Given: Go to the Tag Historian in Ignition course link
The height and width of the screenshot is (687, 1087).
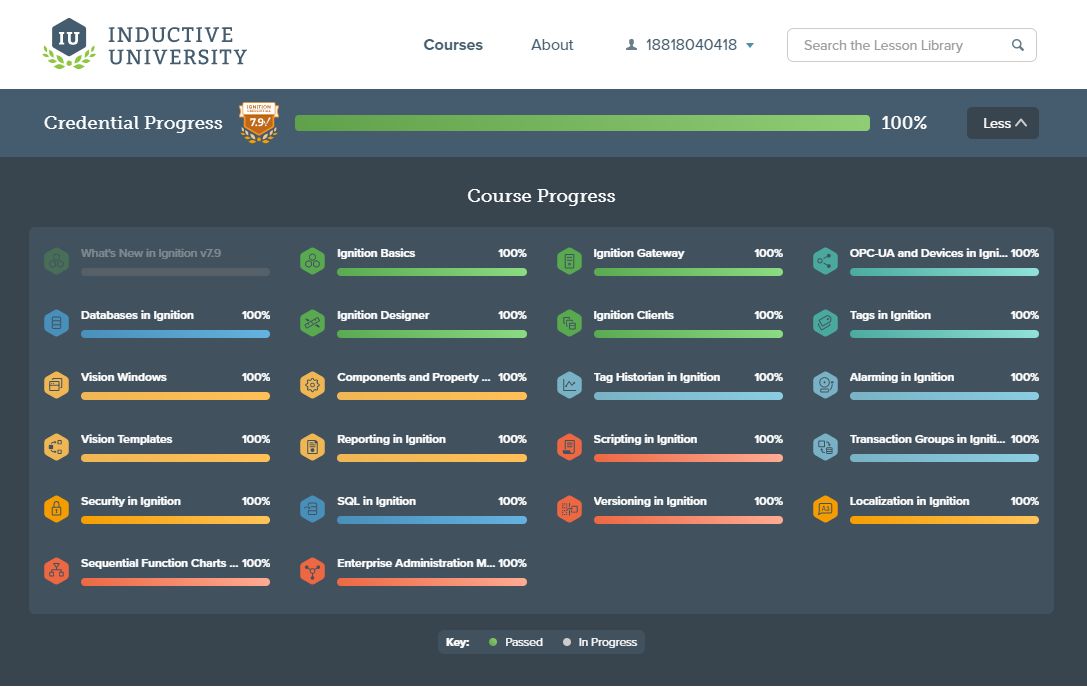Looking at the screenshot, I should click(656, 377).
